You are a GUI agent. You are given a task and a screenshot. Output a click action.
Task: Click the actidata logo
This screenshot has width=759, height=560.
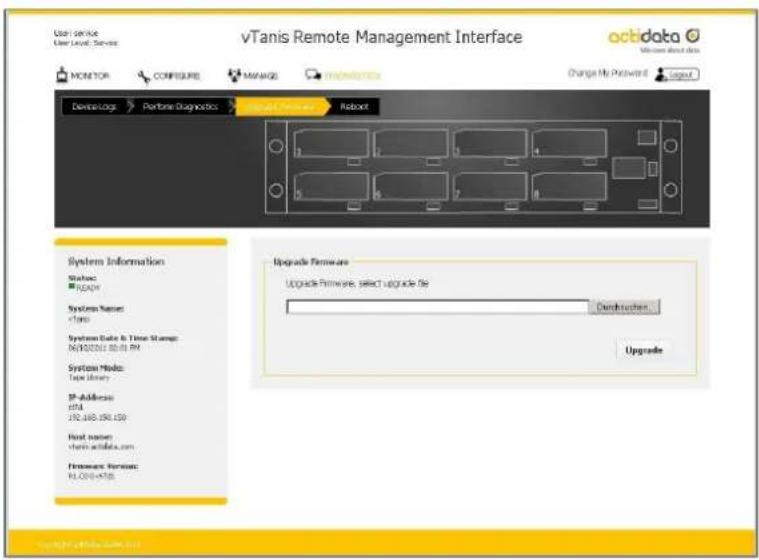coord(654,37)
